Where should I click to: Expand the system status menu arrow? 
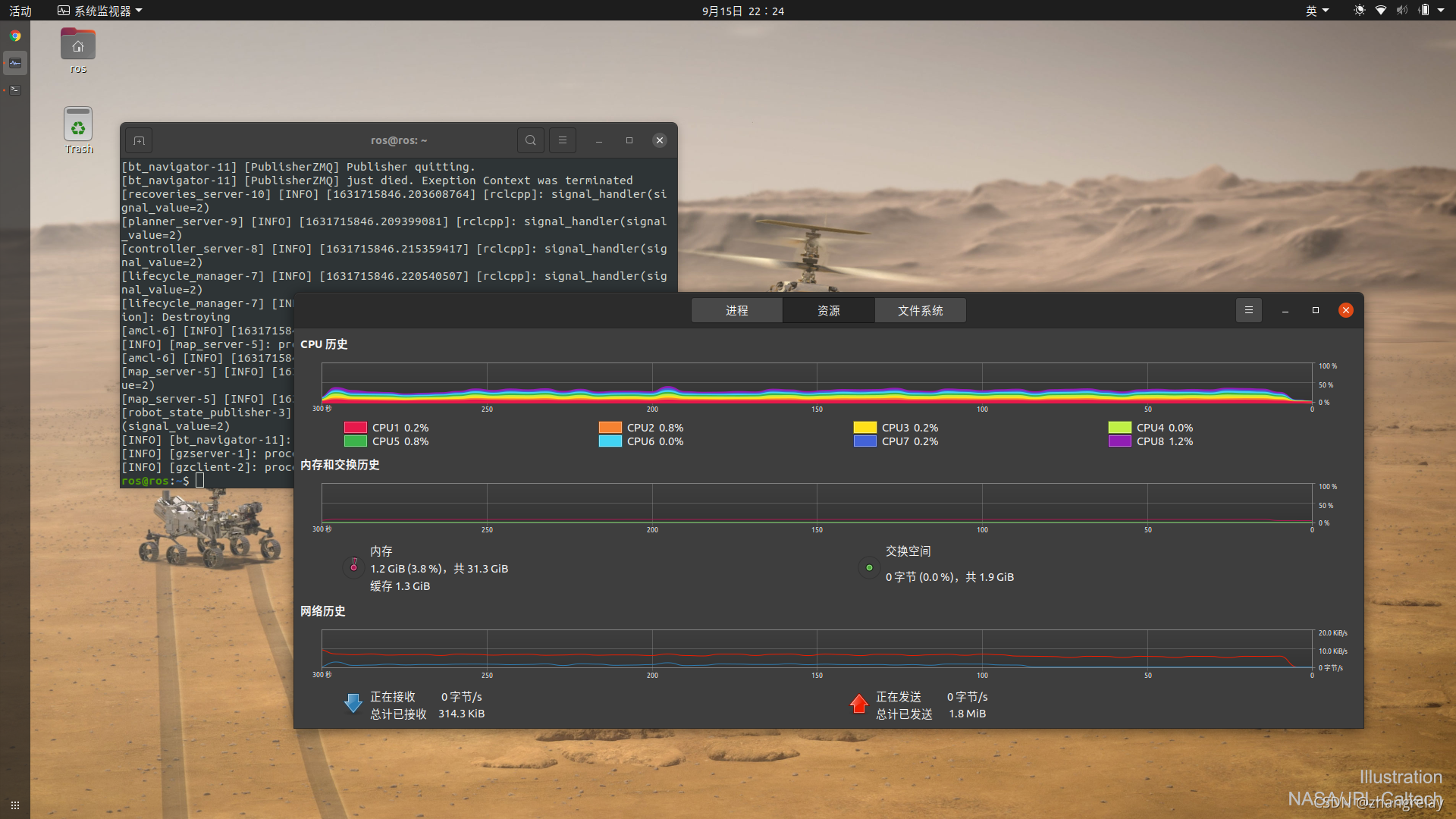[1441, 11]
